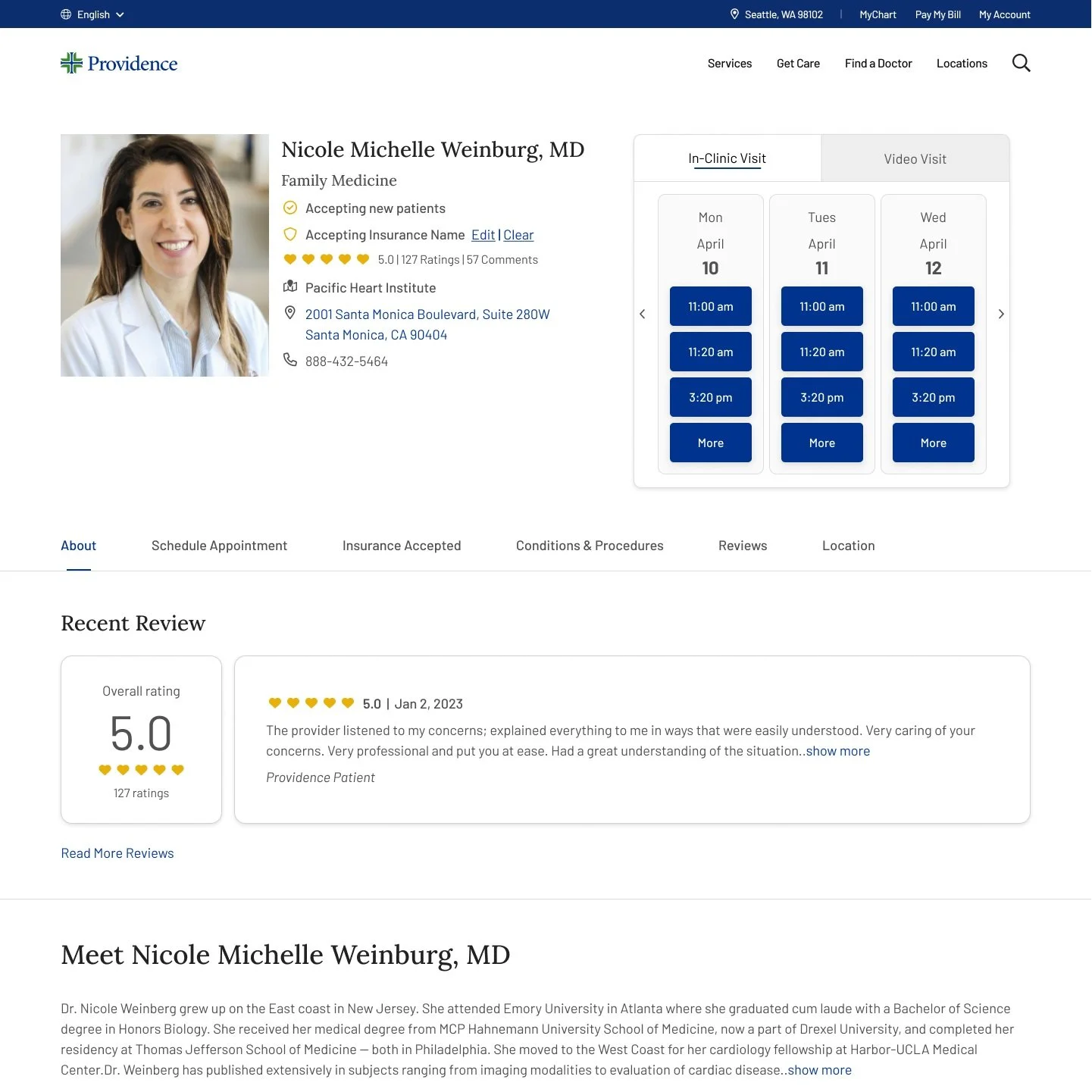
Task: Click the "Providence Patient" reviewer name
Action: [321, 778]
